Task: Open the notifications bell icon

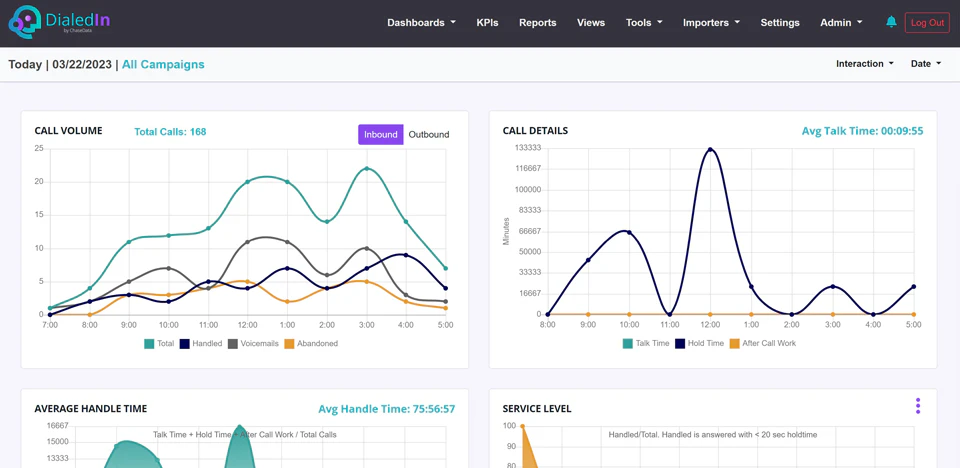Action: click(x=891, y=22)
